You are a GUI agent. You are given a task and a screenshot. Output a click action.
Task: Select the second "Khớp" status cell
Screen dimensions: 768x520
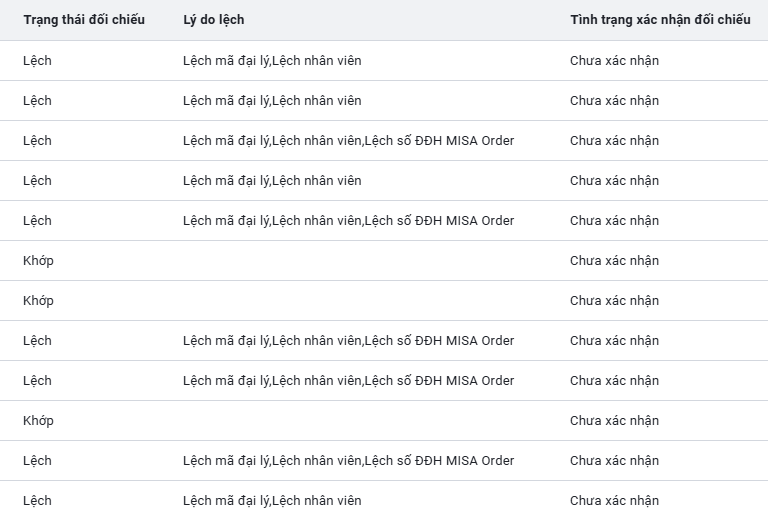(38, 300)
